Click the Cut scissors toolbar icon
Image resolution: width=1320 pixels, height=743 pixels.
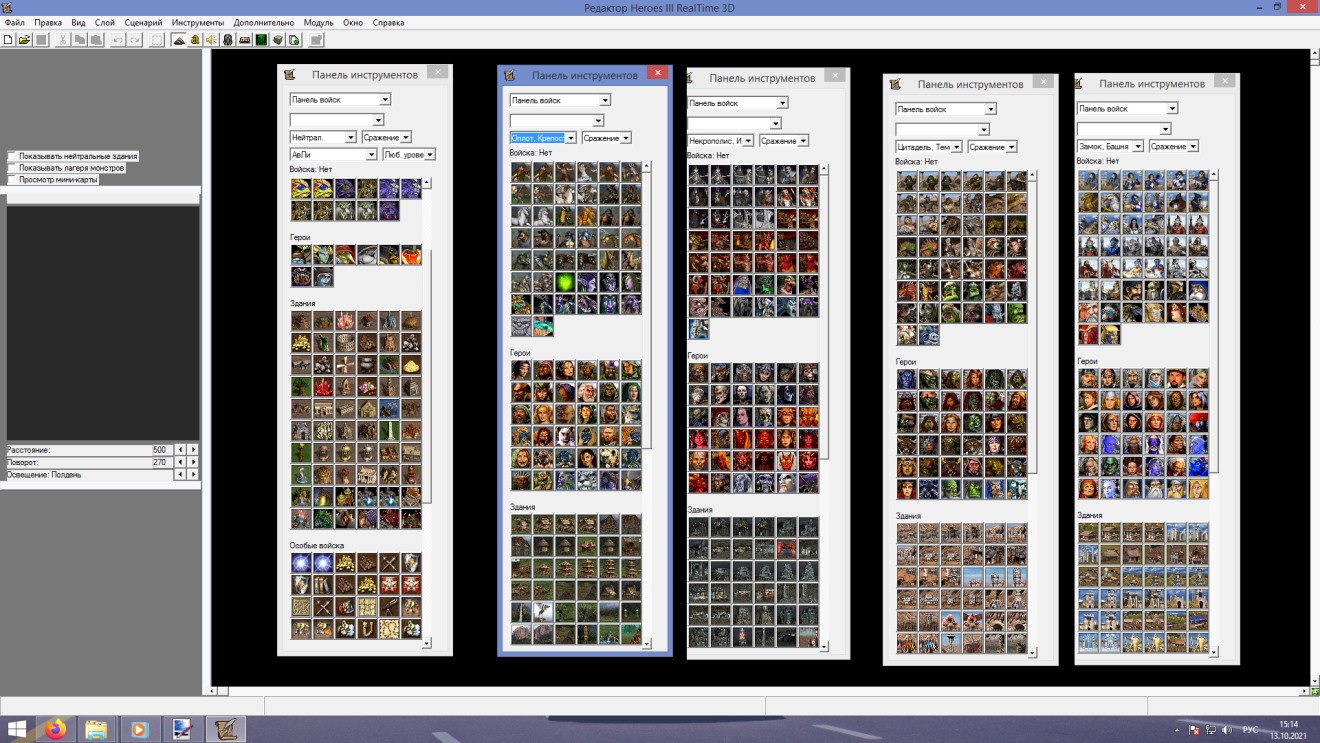[x=62, y=40]
